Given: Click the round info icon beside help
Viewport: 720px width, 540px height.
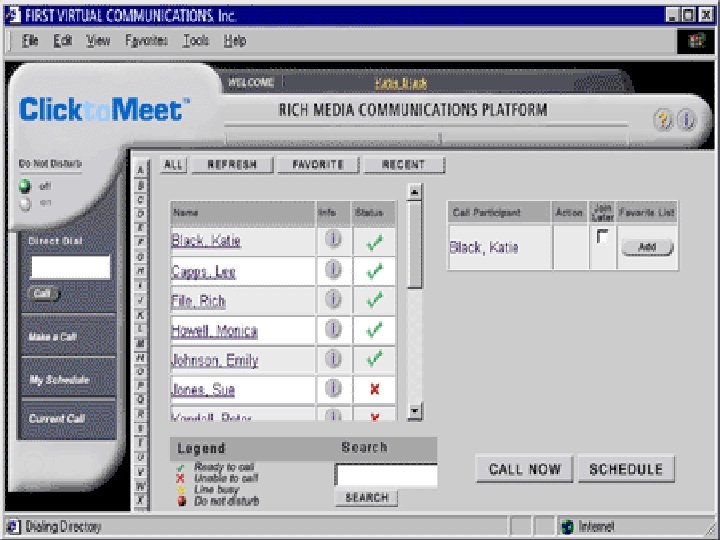Looking at the screenshot, I should pos(686,120).
